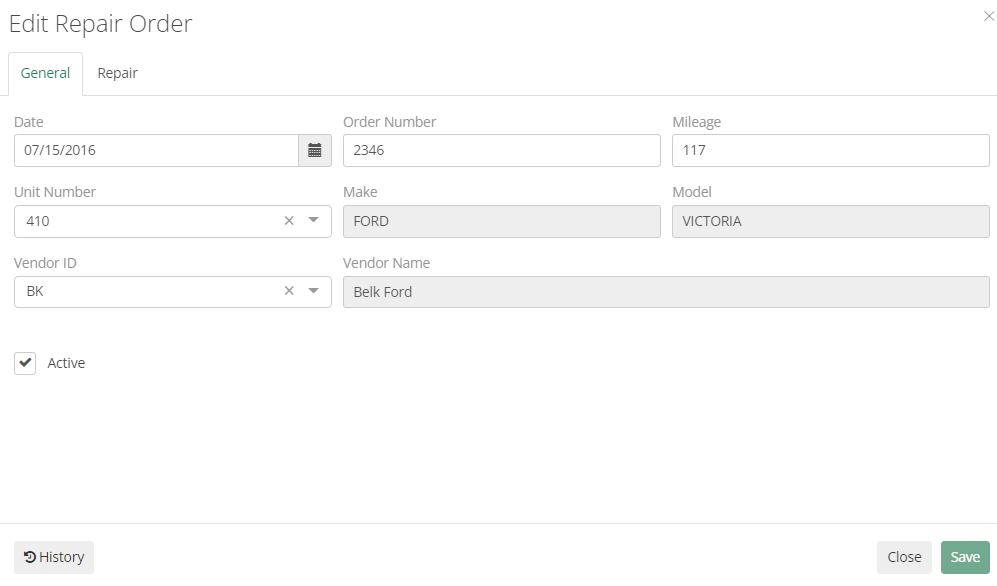Click the Make field showing FORD
The height and width of the screenshot is (586, 997).
pyautogui.click(x=500, y=221)
